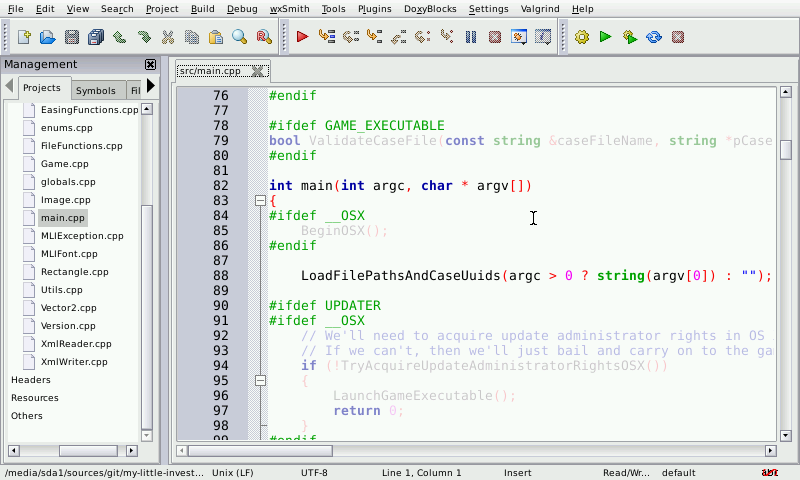Show more Management tabs with the right arrow
This screenshot has width=800, height=480.
[x=151, y=85]
